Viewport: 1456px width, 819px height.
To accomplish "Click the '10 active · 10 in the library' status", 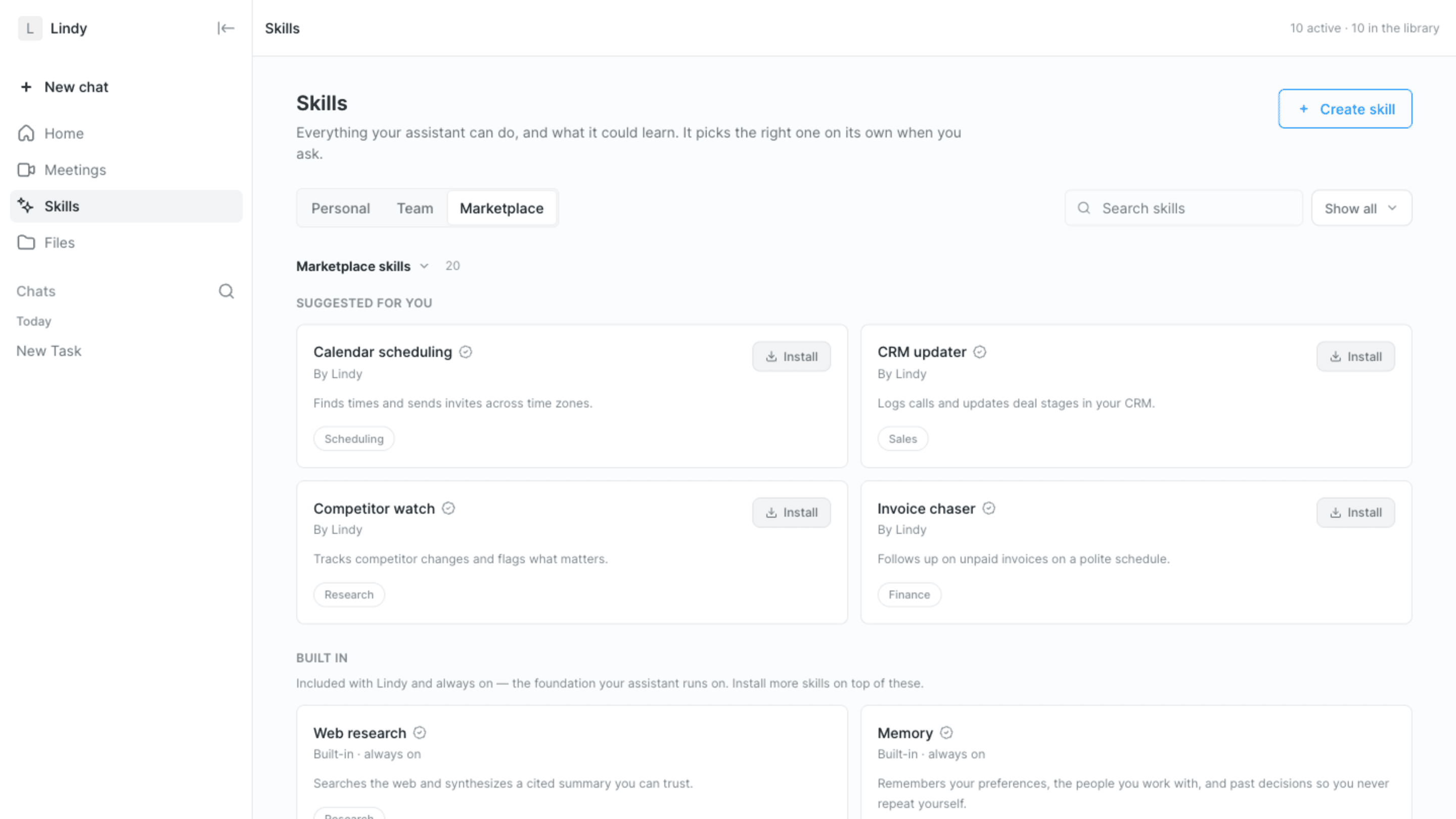I will pyautogui.click(x=1364, y=28).
